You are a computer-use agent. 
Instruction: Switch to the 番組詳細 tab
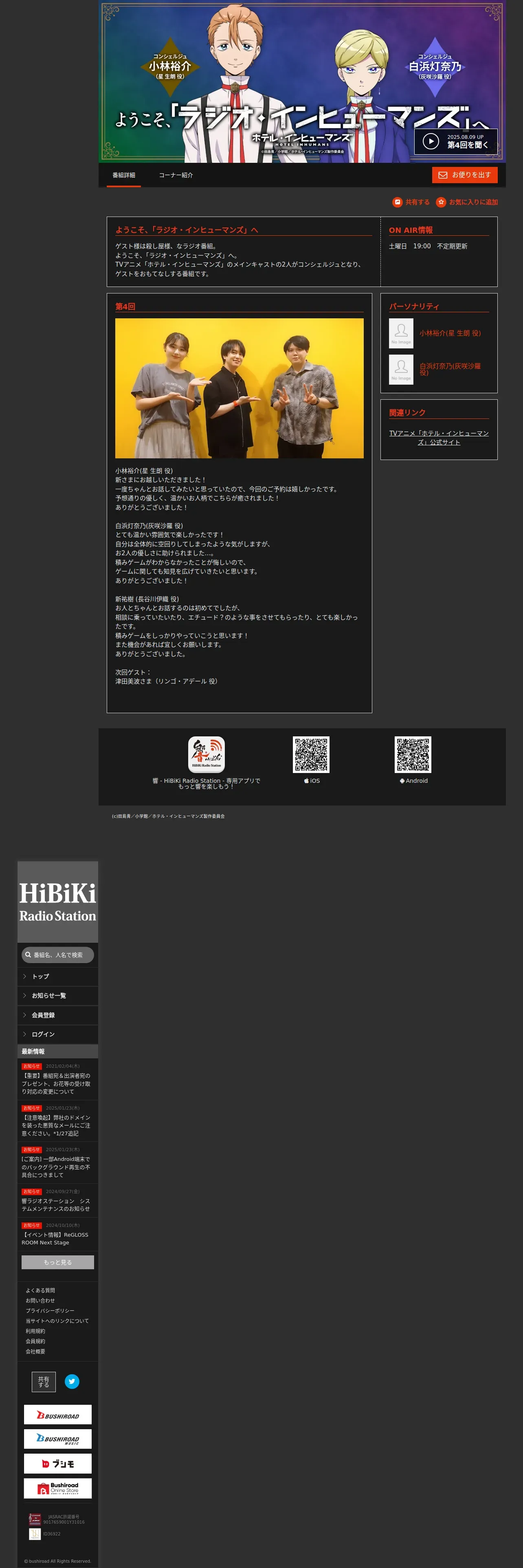pyautogui.click(x=123, y=175)
